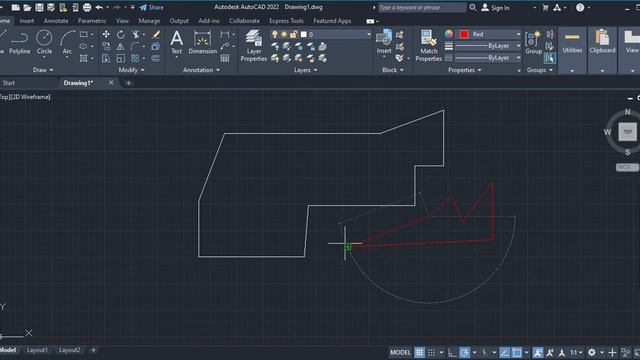Click the Plot print icon

[x=87, y=7]
